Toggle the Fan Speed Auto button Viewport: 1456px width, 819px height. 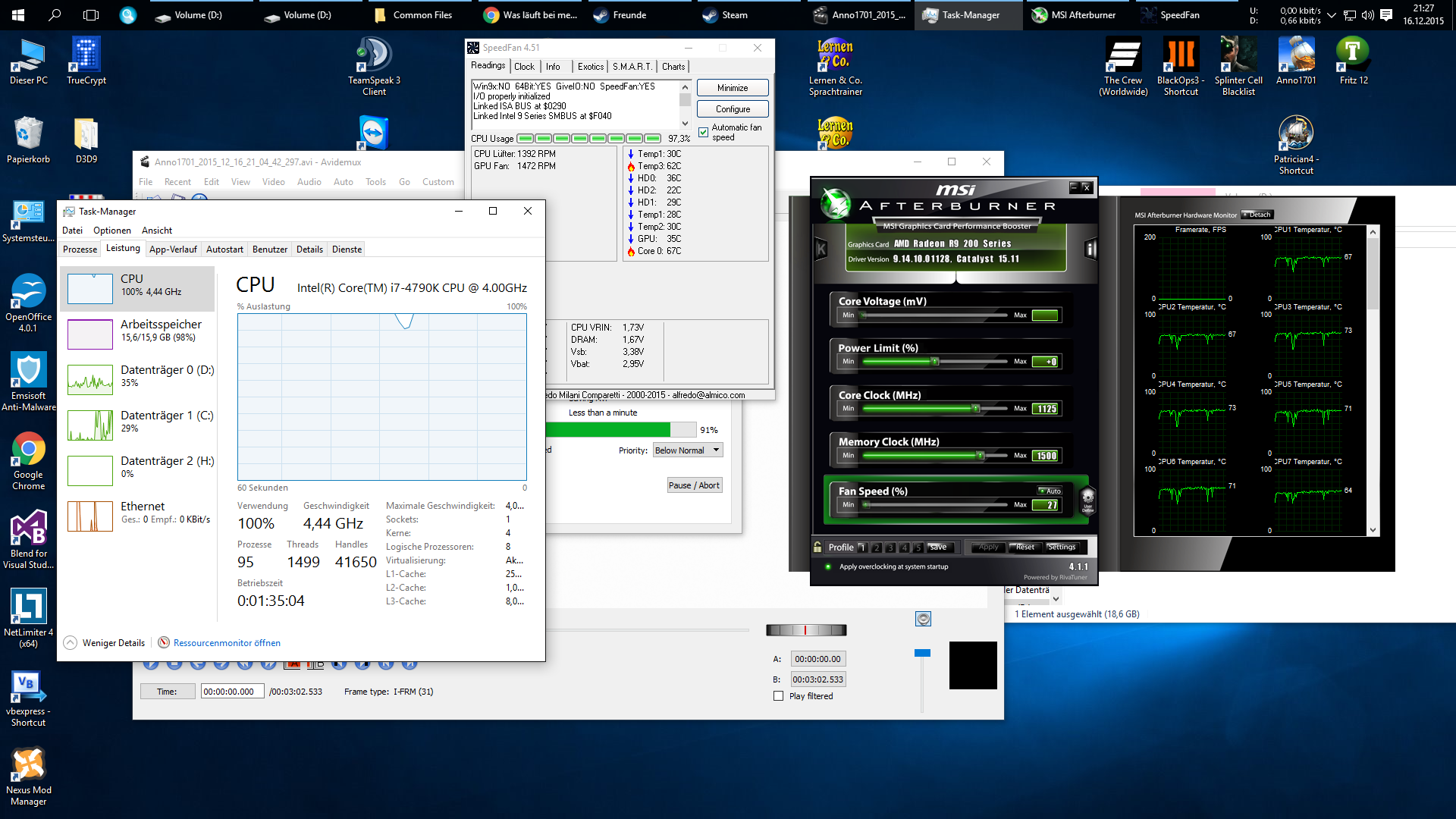pos(1050,491)
